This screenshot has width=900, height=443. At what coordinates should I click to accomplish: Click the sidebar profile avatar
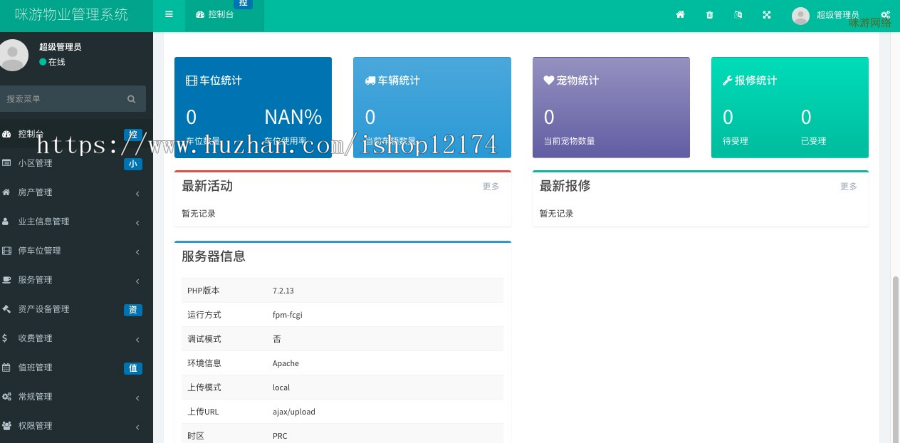[13, 55]
